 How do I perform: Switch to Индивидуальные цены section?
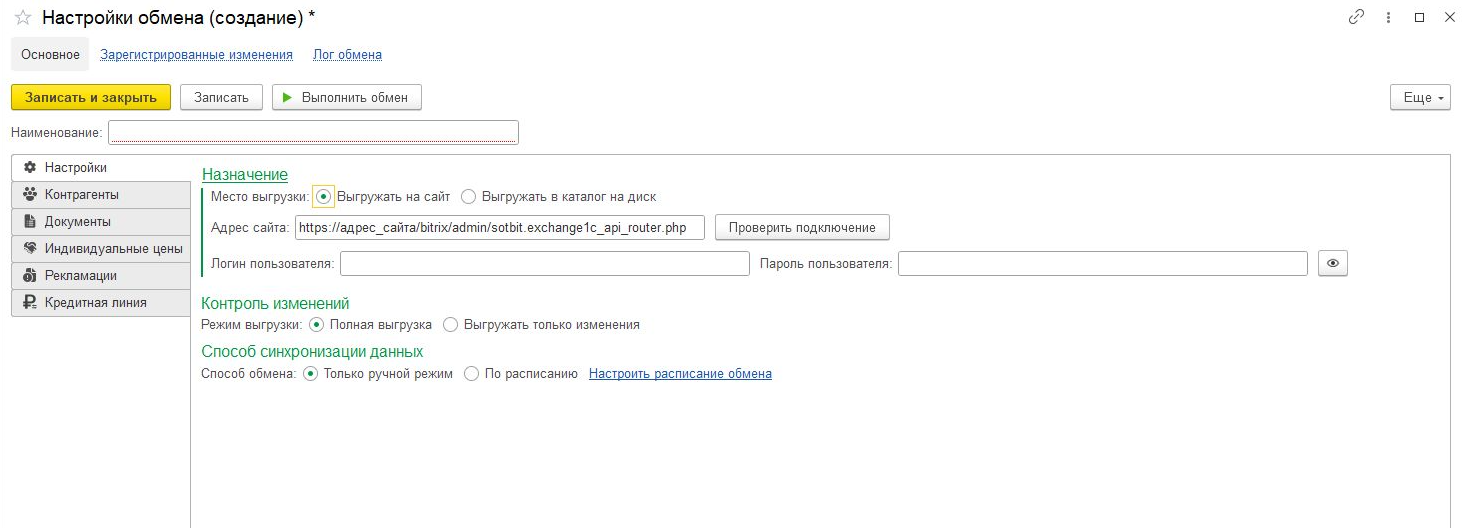coord(100,249)
